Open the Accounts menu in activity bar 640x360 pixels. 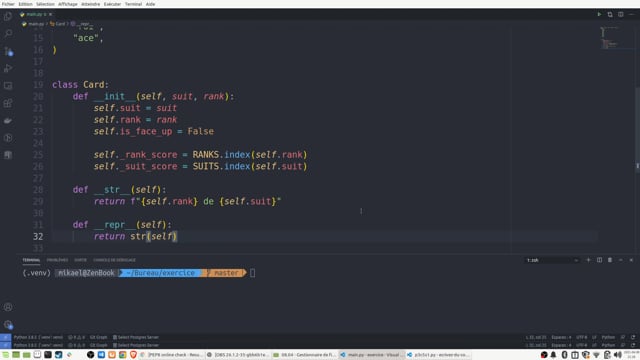(8, 307)
